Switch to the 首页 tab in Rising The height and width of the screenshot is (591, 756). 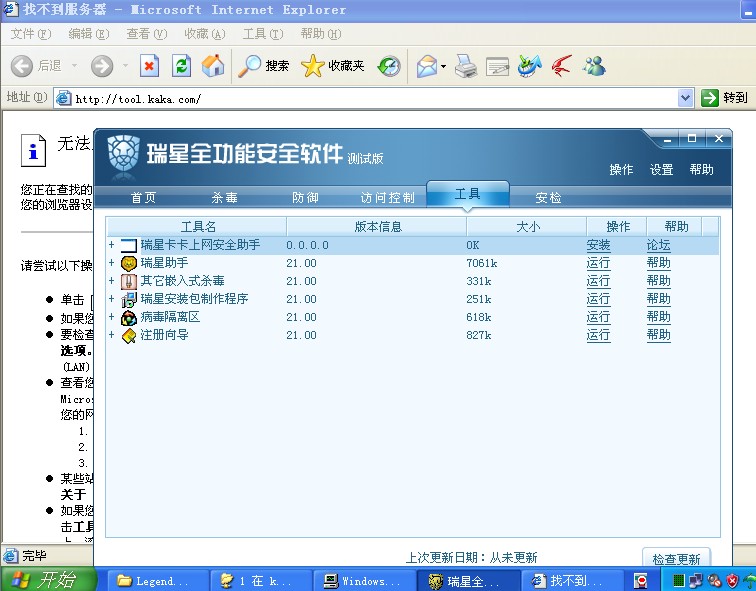(x=144, y=198)
